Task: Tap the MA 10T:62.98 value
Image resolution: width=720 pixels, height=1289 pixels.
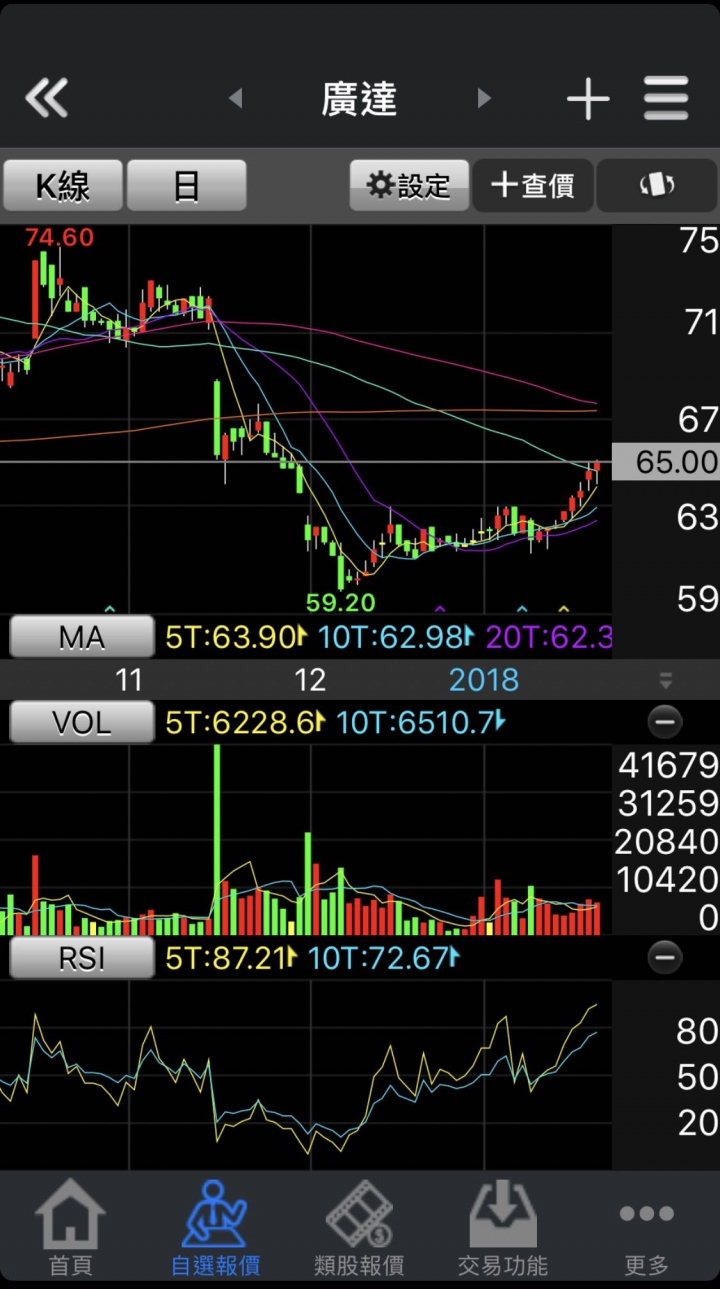Action: pyautogui.click(x=396, y=636)
